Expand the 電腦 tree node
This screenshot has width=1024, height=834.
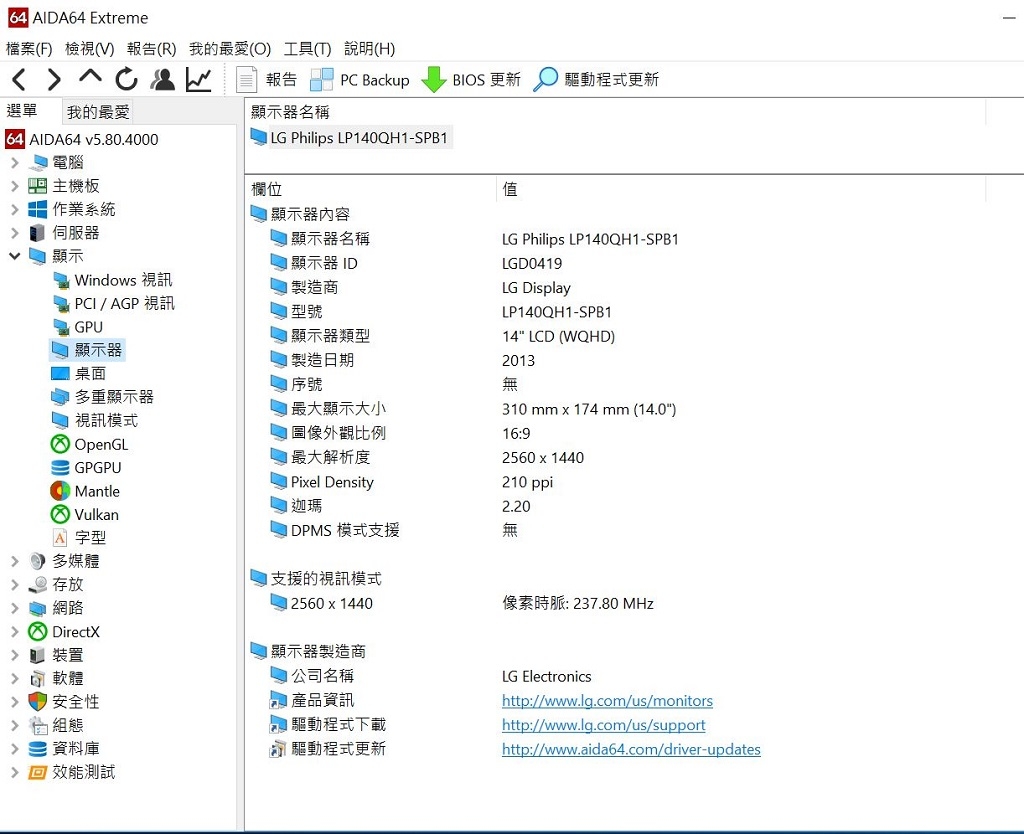(x=15, y=163)
